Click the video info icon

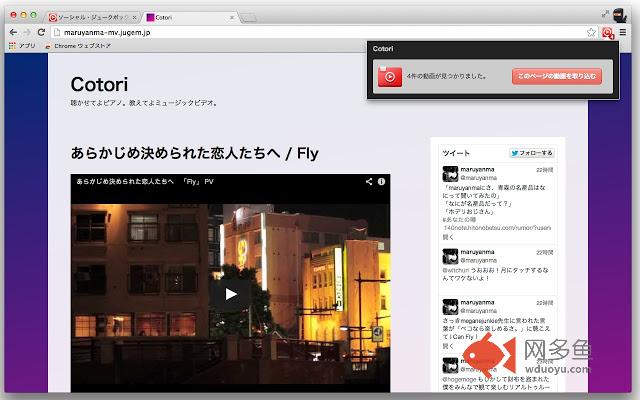[381, 182]
